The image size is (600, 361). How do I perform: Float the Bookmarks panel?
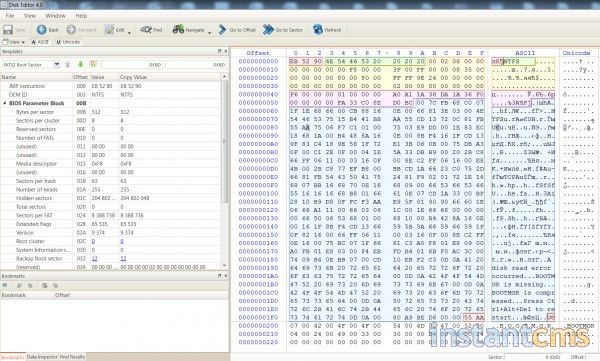click(x=219, y=276)
